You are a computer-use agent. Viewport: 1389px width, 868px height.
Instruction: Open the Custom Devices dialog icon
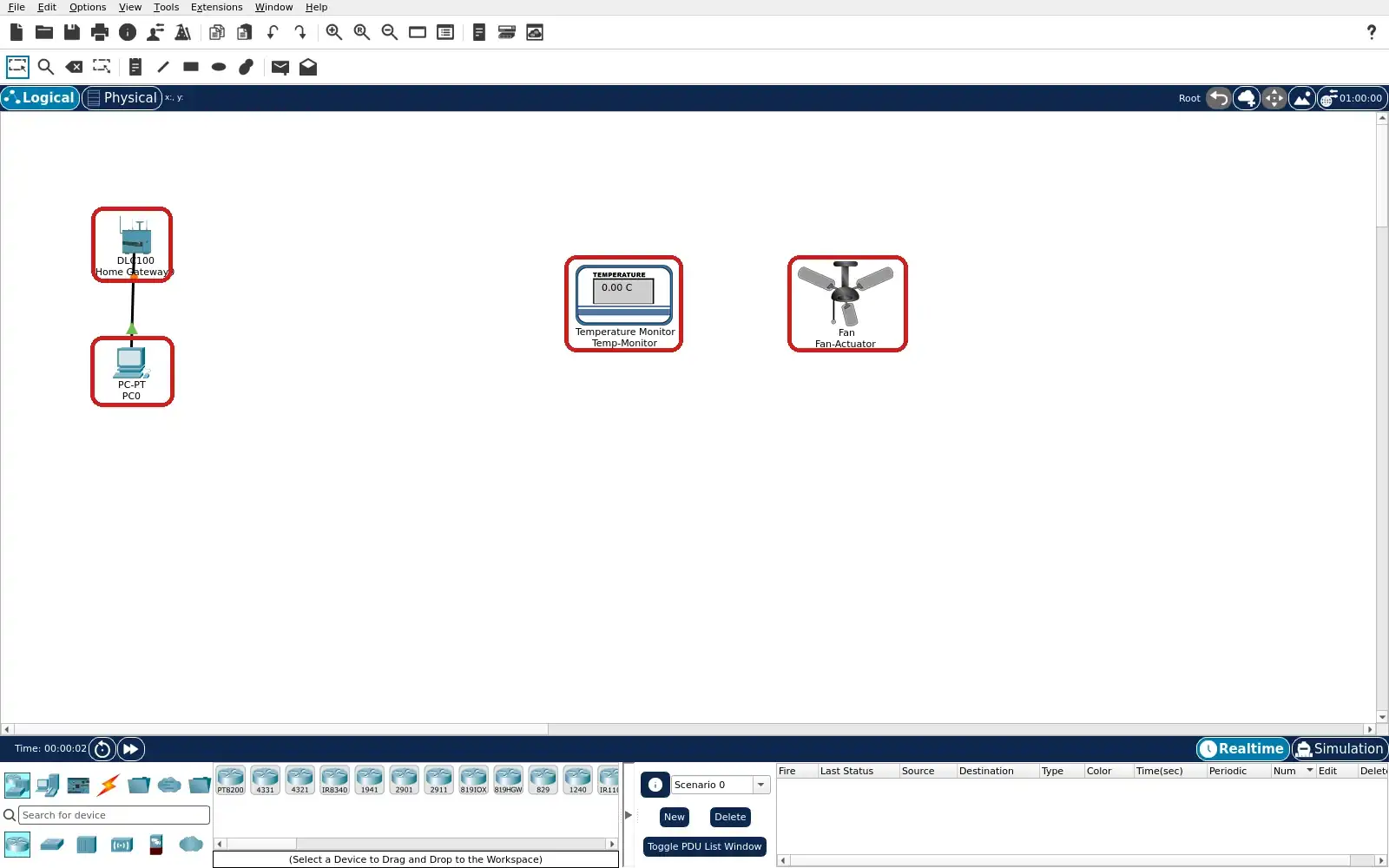tap(507, 32)
